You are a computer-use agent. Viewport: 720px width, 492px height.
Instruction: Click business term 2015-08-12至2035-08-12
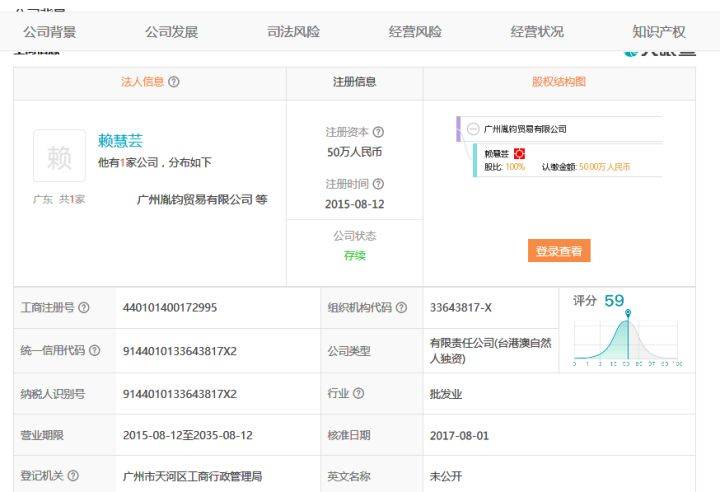tap(187, 435)
